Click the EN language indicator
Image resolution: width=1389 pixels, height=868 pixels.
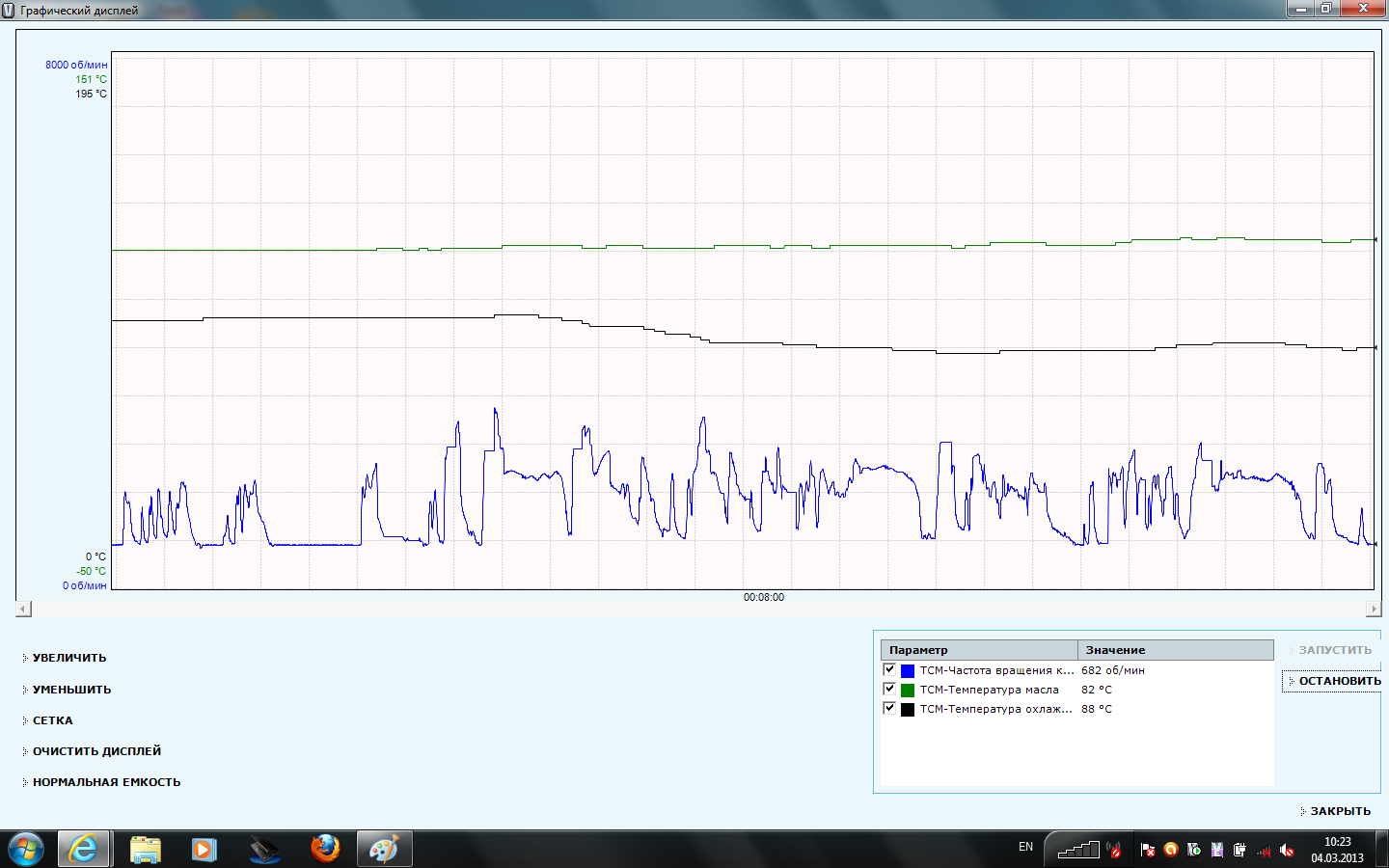(x=1025, y=847)
